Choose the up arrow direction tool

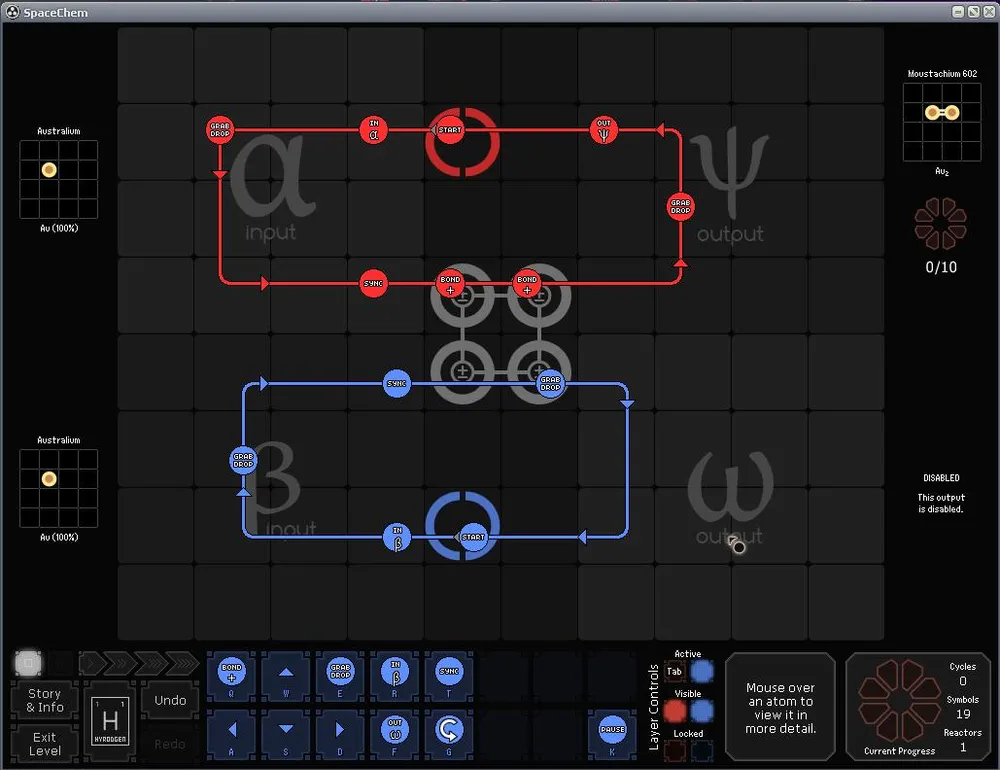[286, 673]
